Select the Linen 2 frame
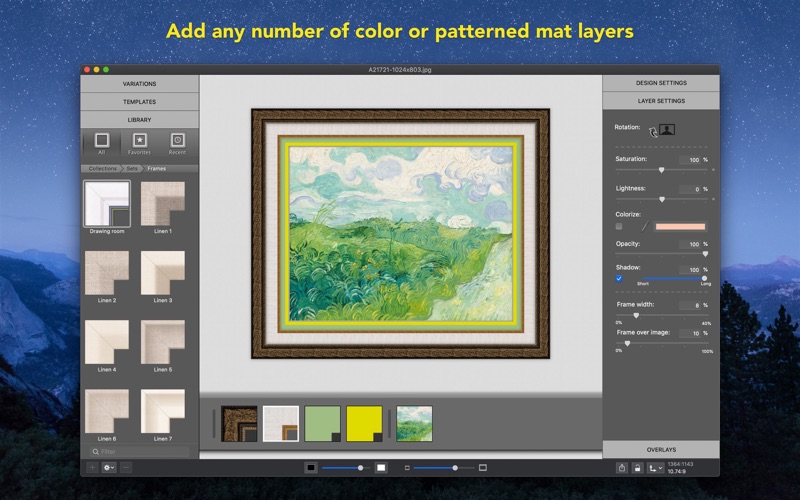The height and width of the screenshot is (500, 800). (107, 273)
